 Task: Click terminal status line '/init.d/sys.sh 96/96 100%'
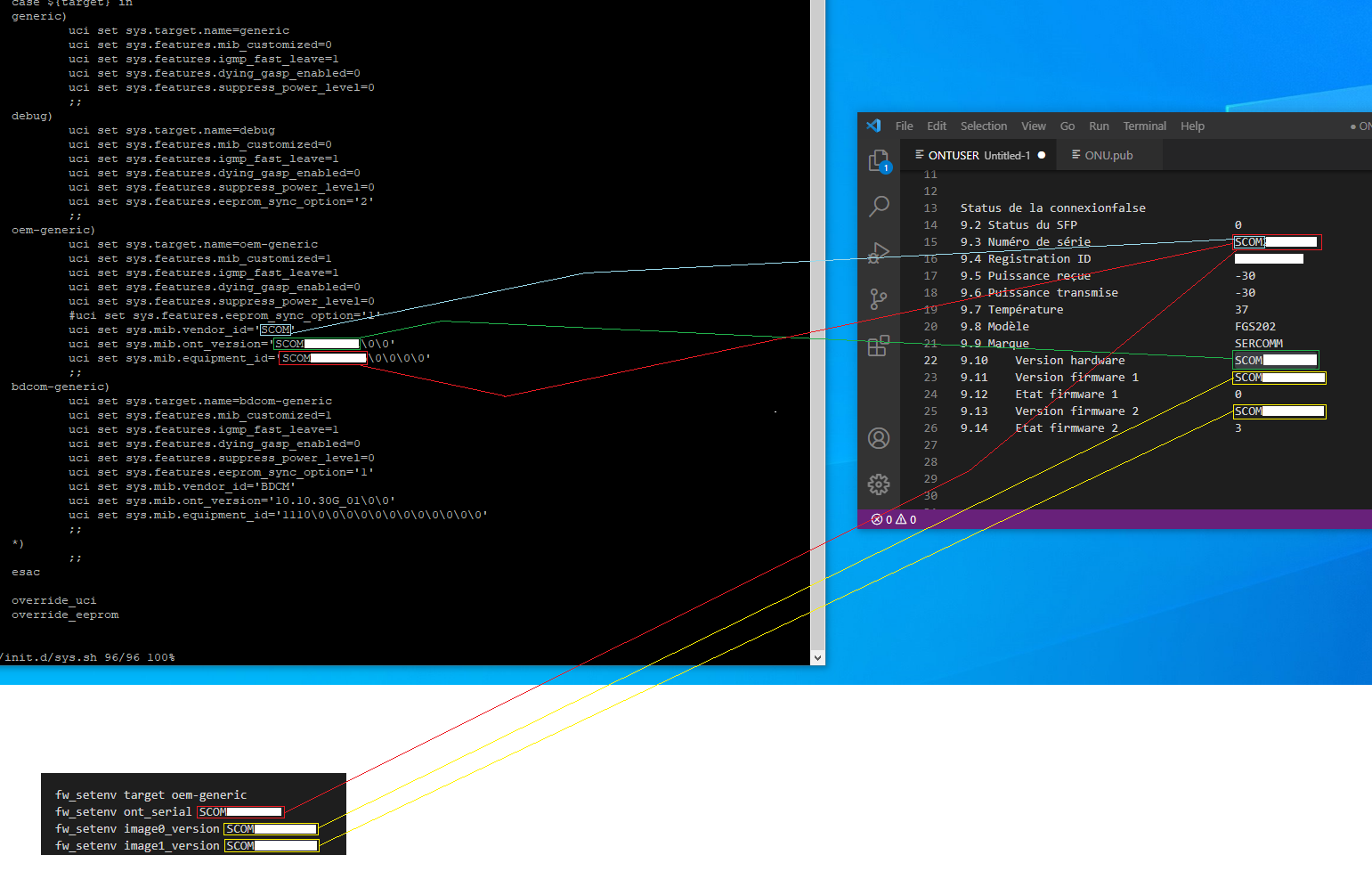pos(87,658)
